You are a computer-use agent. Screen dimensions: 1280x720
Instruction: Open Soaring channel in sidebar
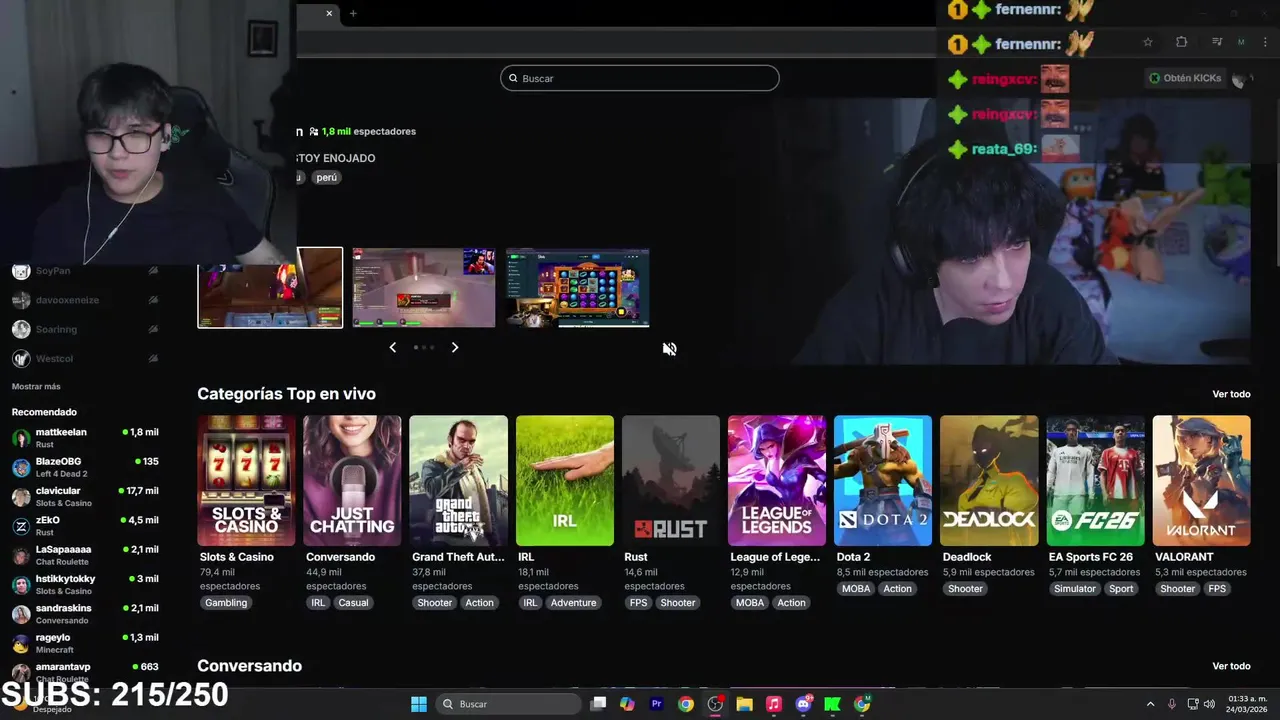click(x=85, y=329)
